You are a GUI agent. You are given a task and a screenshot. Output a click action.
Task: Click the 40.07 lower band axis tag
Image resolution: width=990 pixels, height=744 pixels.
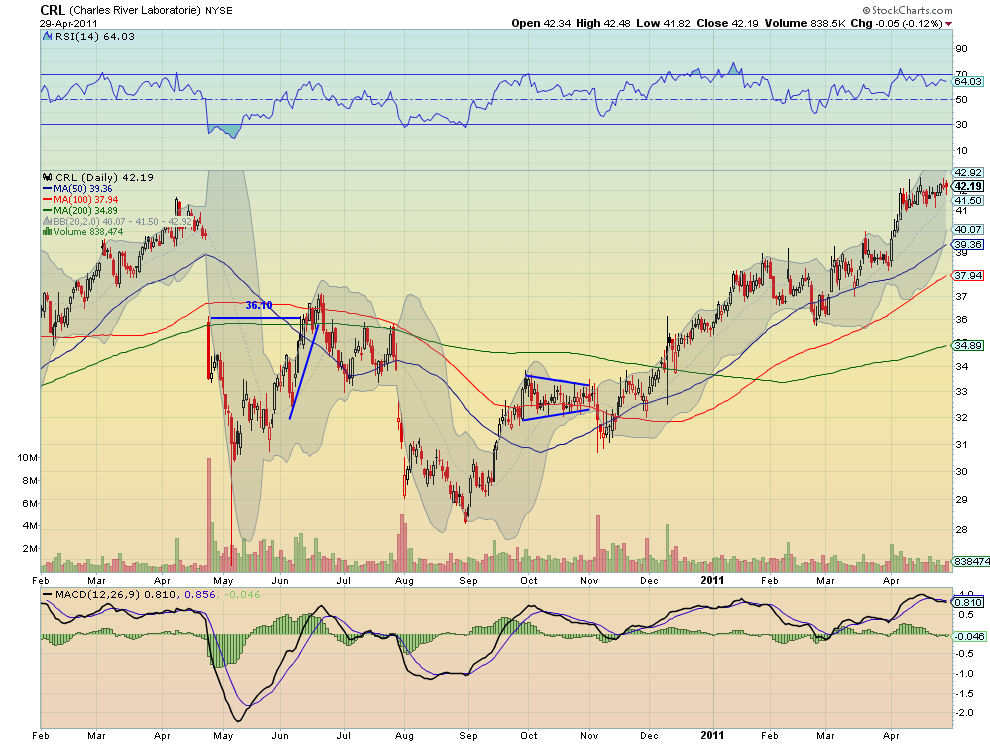coord(968,229)
